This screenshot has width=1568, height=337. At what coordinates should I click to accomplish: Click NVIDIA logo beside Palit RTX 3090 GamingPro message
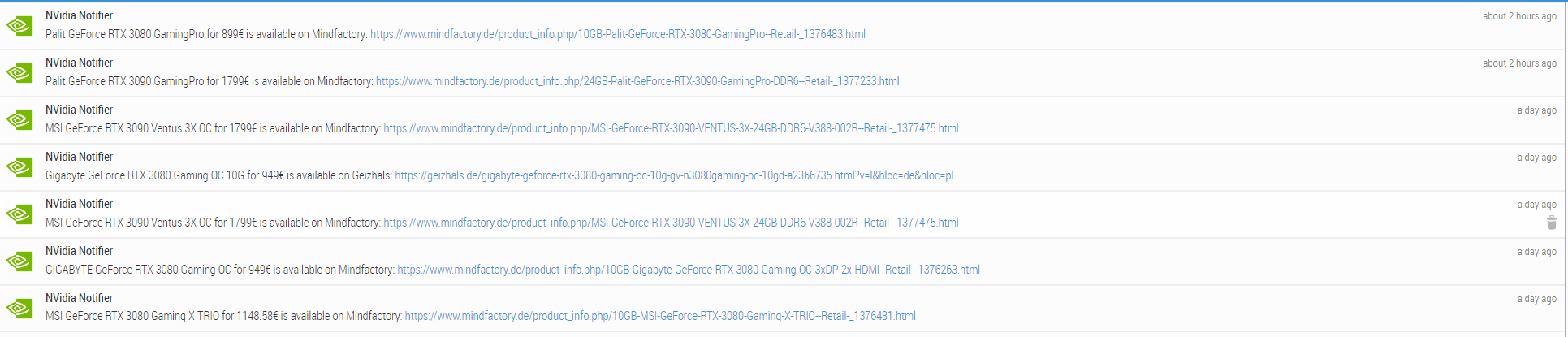point(19,73)
